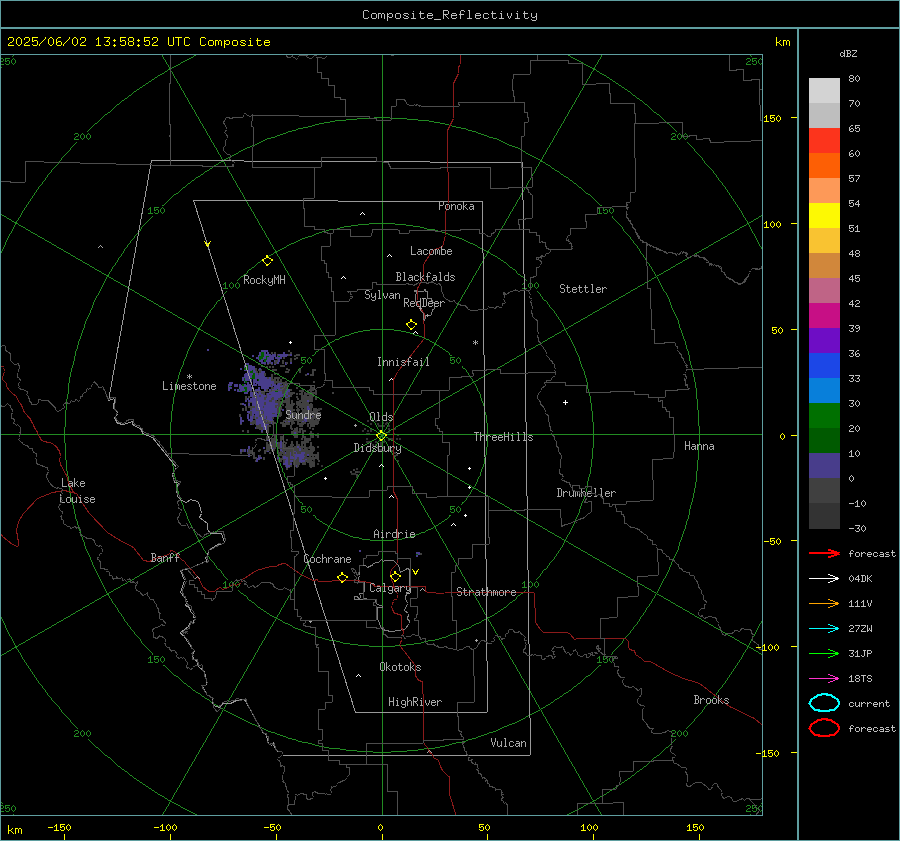Click the Lake Louise label

click(x=77, y=491)
